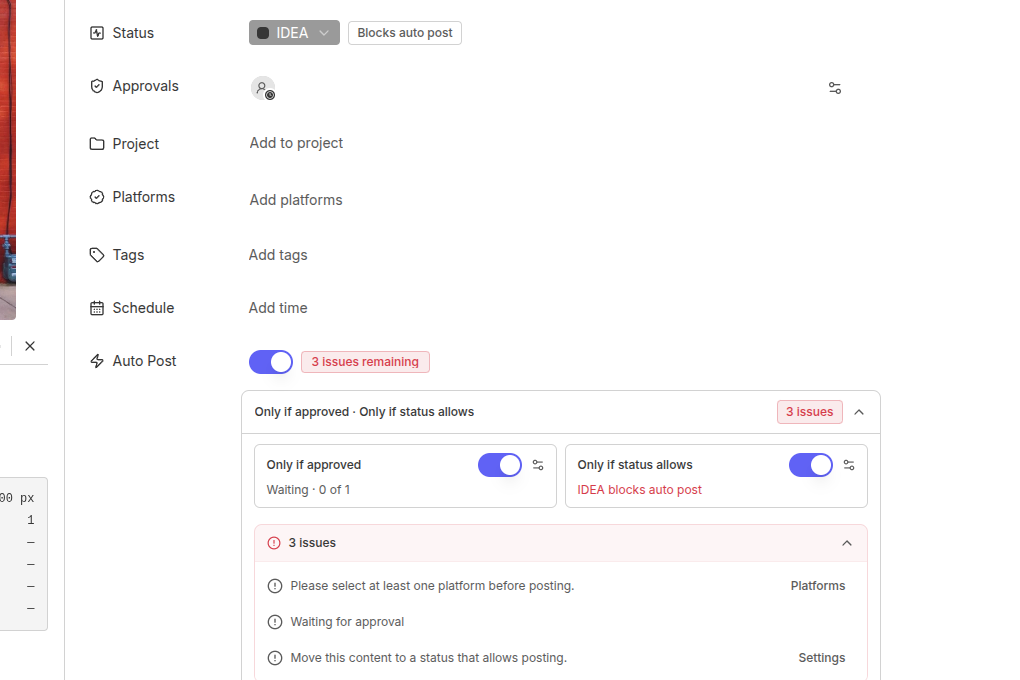Click the image thumbnail on the left edge
The width and height of the screenshot is (1020, 680).
click(8, 159)
